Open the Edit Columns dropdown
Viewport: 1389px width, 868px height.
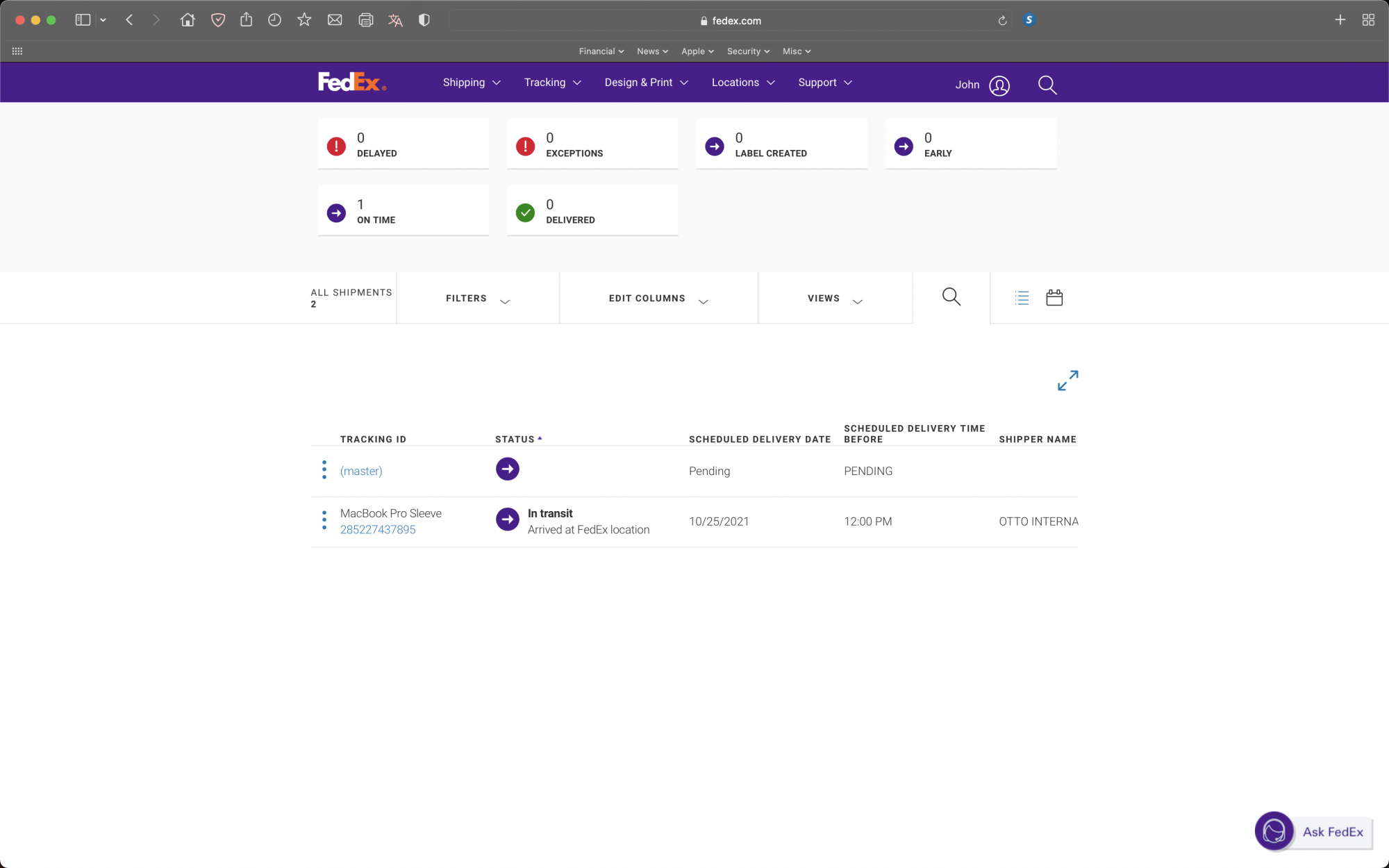(x=658, y=299)
